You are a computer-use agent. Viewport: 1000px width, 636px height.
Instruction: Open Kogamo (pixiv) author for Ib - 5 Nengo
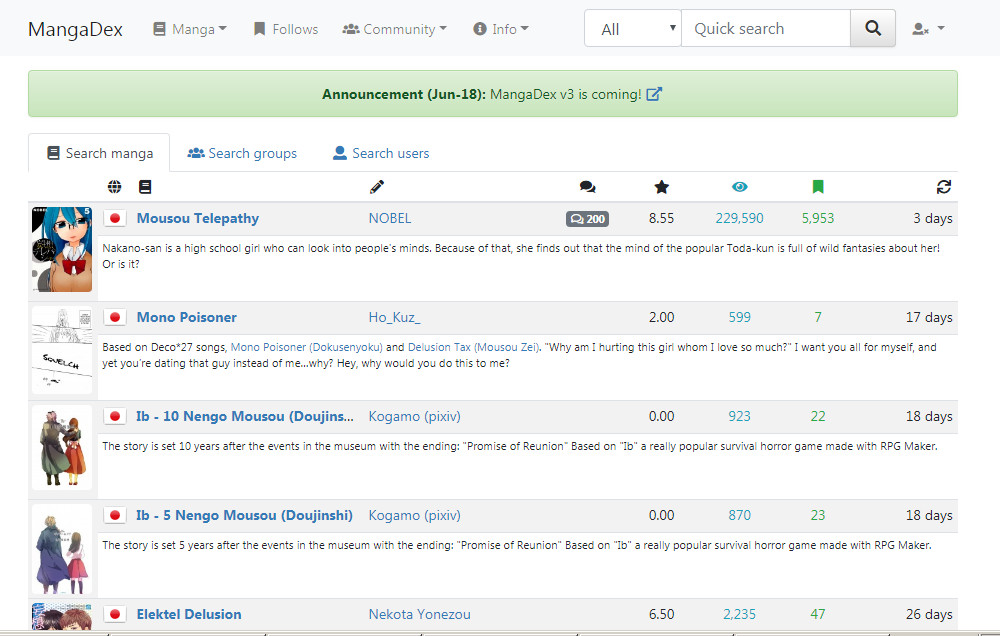point(415,515)
